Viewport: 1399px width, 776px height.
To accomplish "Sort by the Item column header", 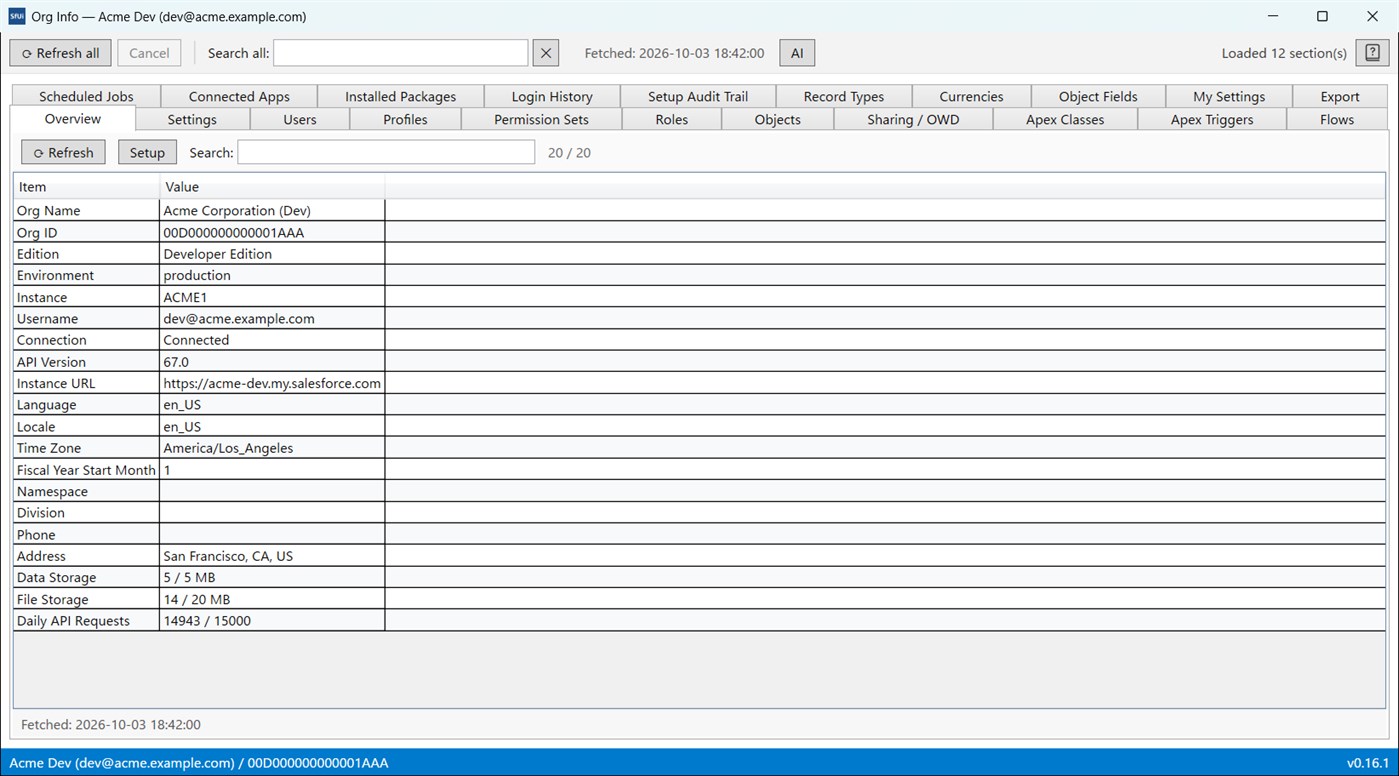I will tap(86, 187).
